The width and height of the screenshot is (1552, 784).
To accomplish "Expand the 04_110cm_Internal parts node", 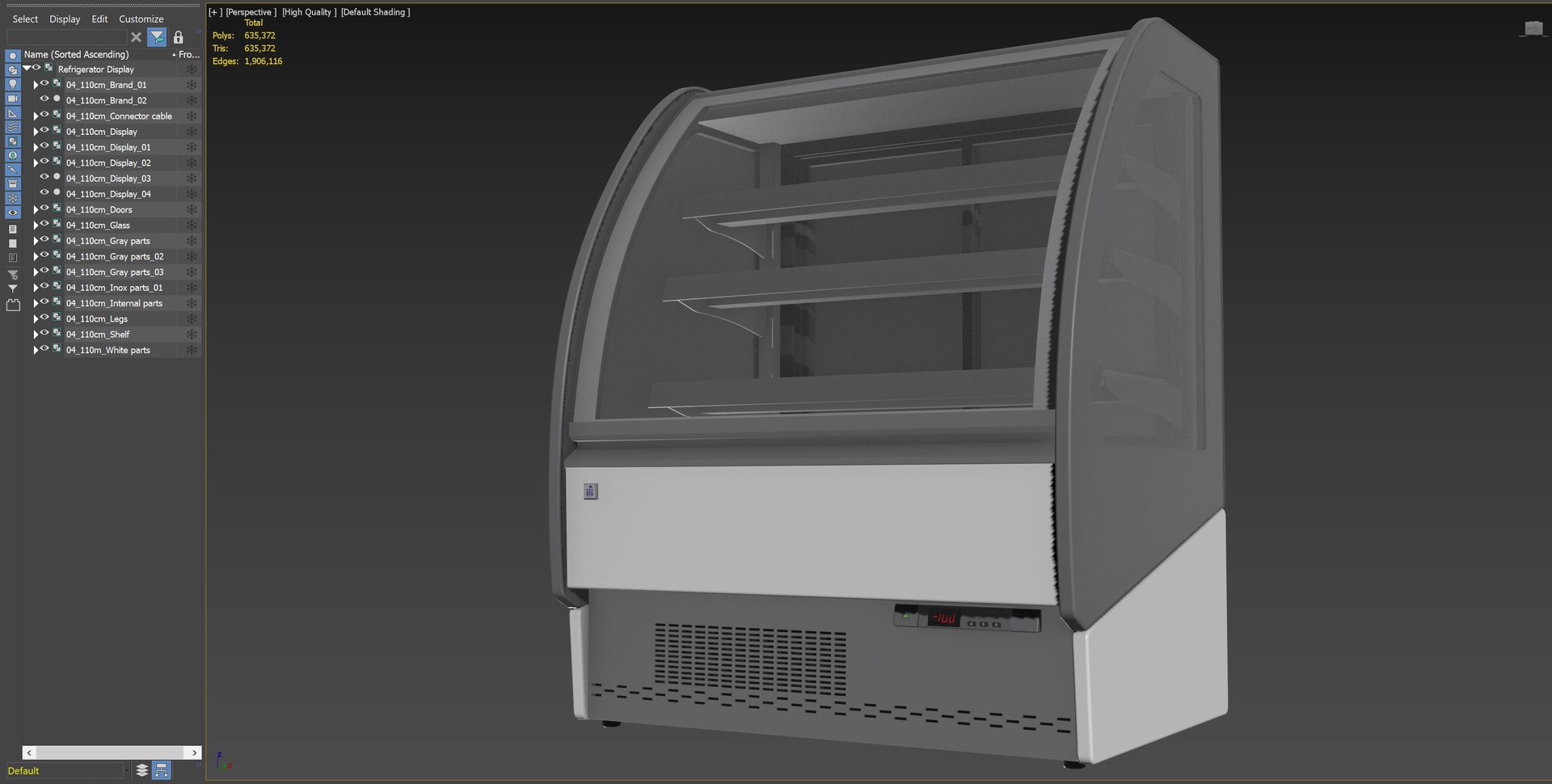I will click(x=36, y=304).
